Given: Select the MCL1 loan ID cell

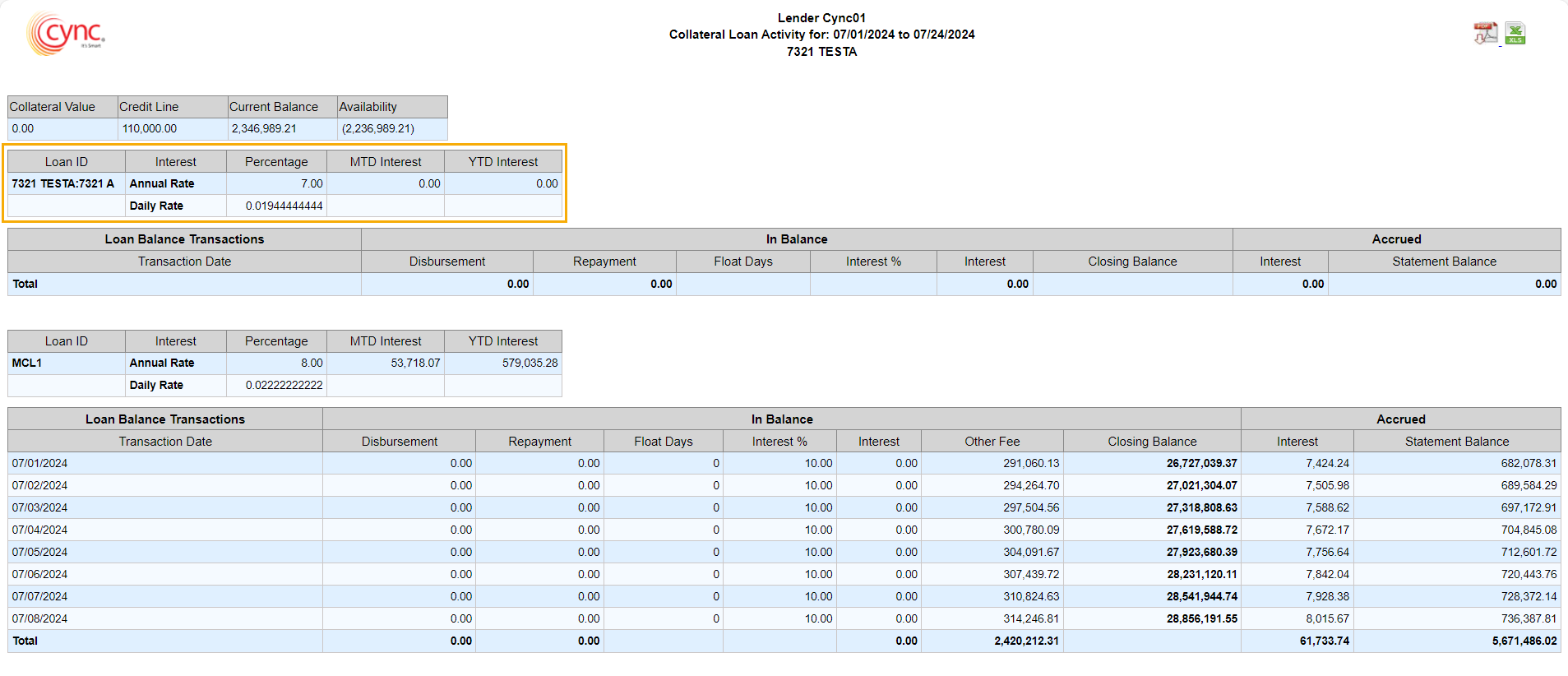Looking at the screenshot, I should pos(27,363).
